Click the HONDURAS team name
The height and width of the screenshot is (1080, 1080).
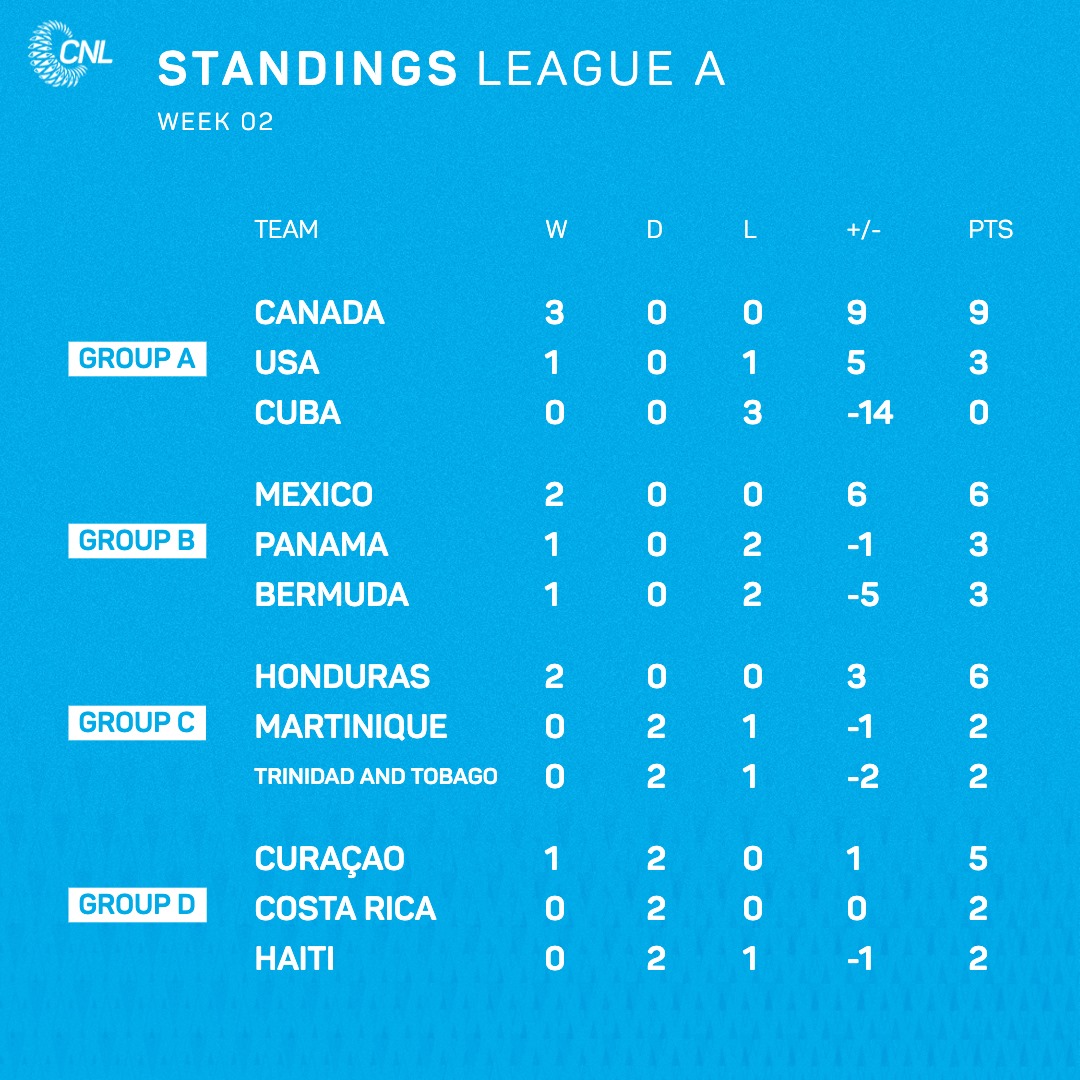pyautogui.click(x=342, y=676)
